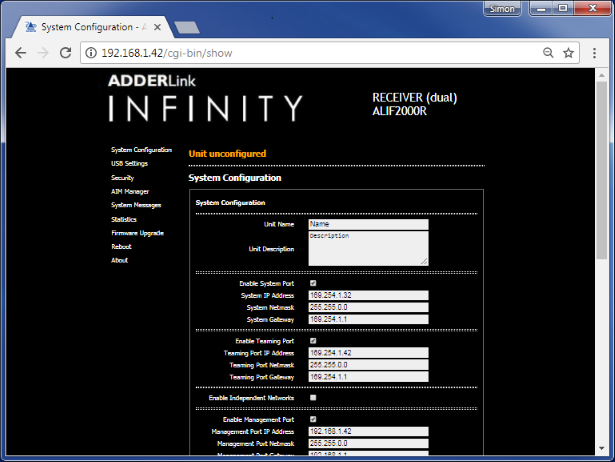
Task: Click the browser forward arrow
Action: point(43,53)
